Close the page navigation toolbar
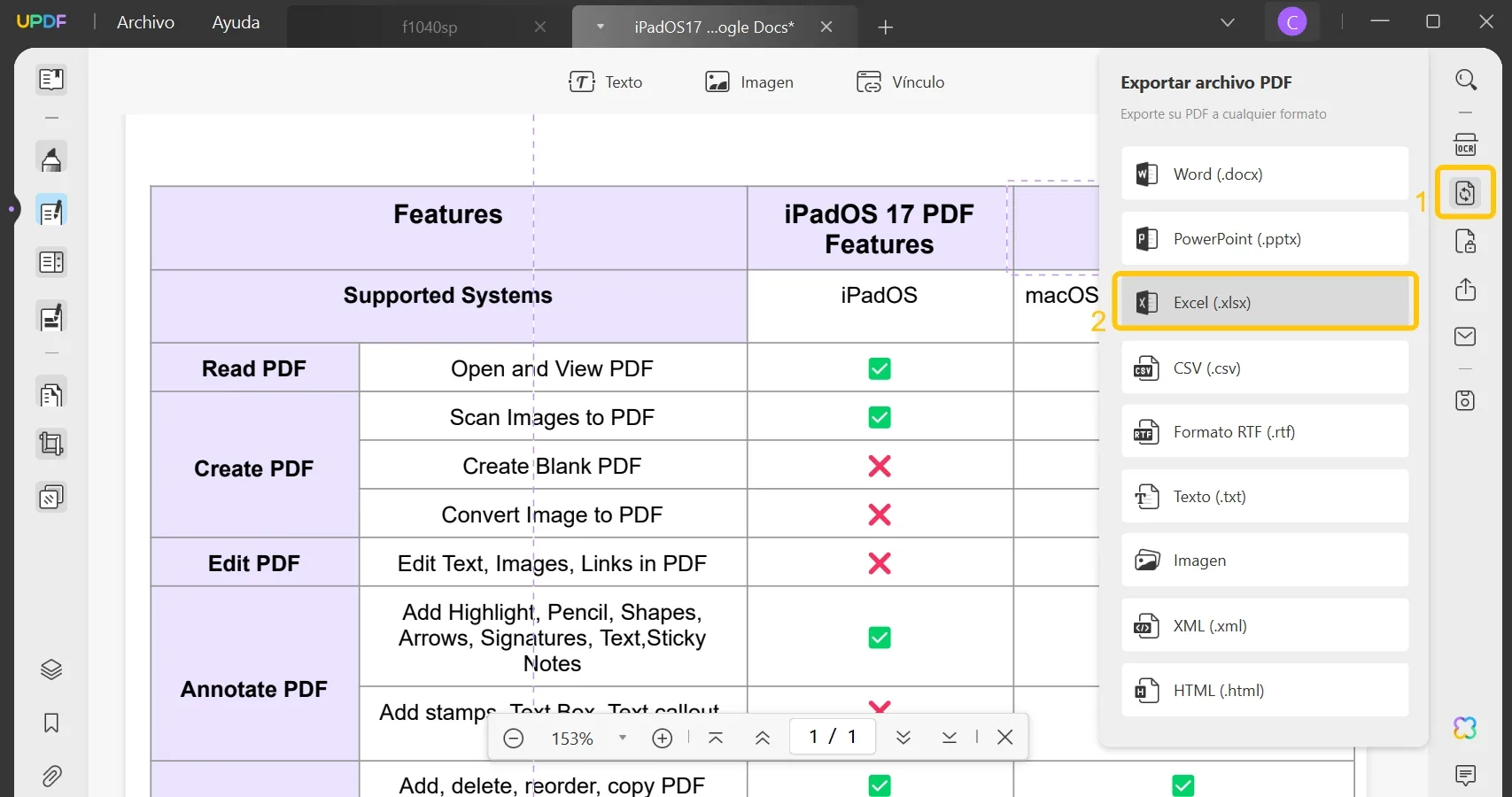This screenshot has height=797, width=1512. coord(1004,737)
